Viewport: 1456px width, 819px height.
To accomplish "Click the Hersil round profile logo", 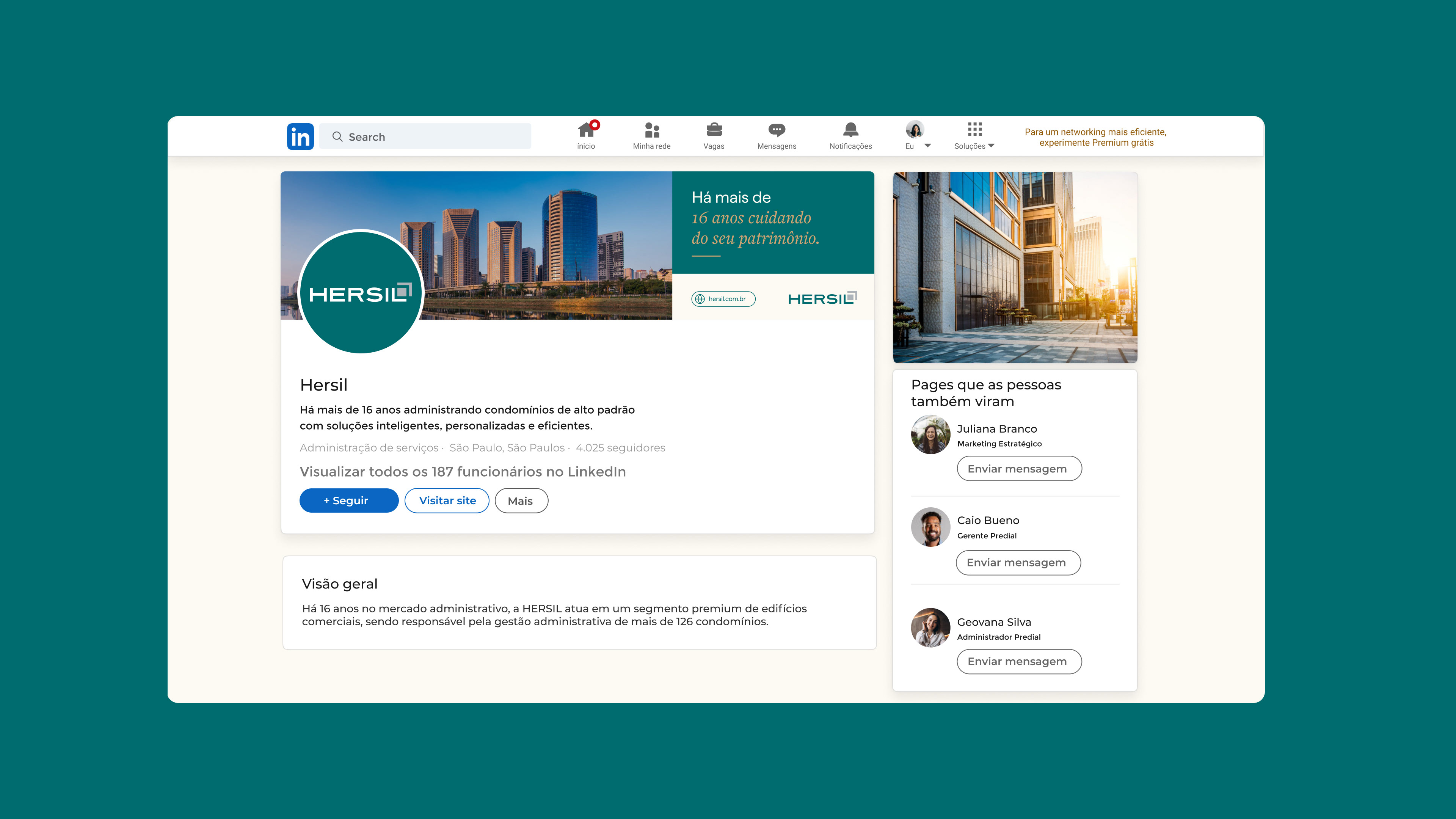I will 361,292.
